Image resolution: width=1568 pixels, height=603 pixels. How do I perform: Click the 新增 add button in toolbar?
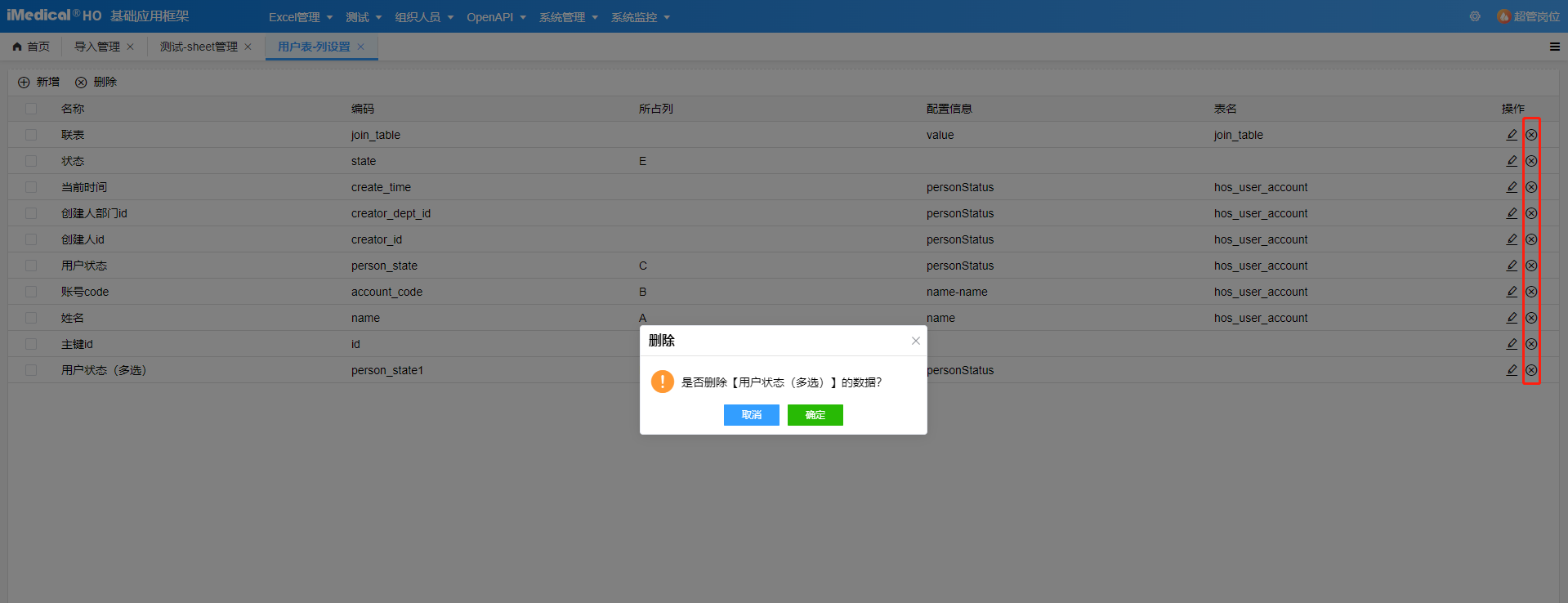[x=39, y=82]
